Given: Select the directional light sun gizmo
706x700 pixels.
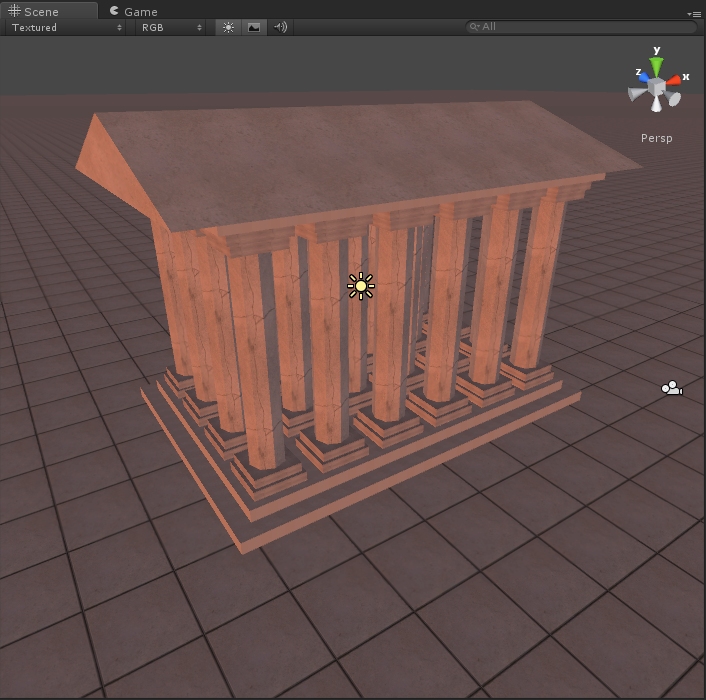Looking at the screenshot, I should (360, 286).
